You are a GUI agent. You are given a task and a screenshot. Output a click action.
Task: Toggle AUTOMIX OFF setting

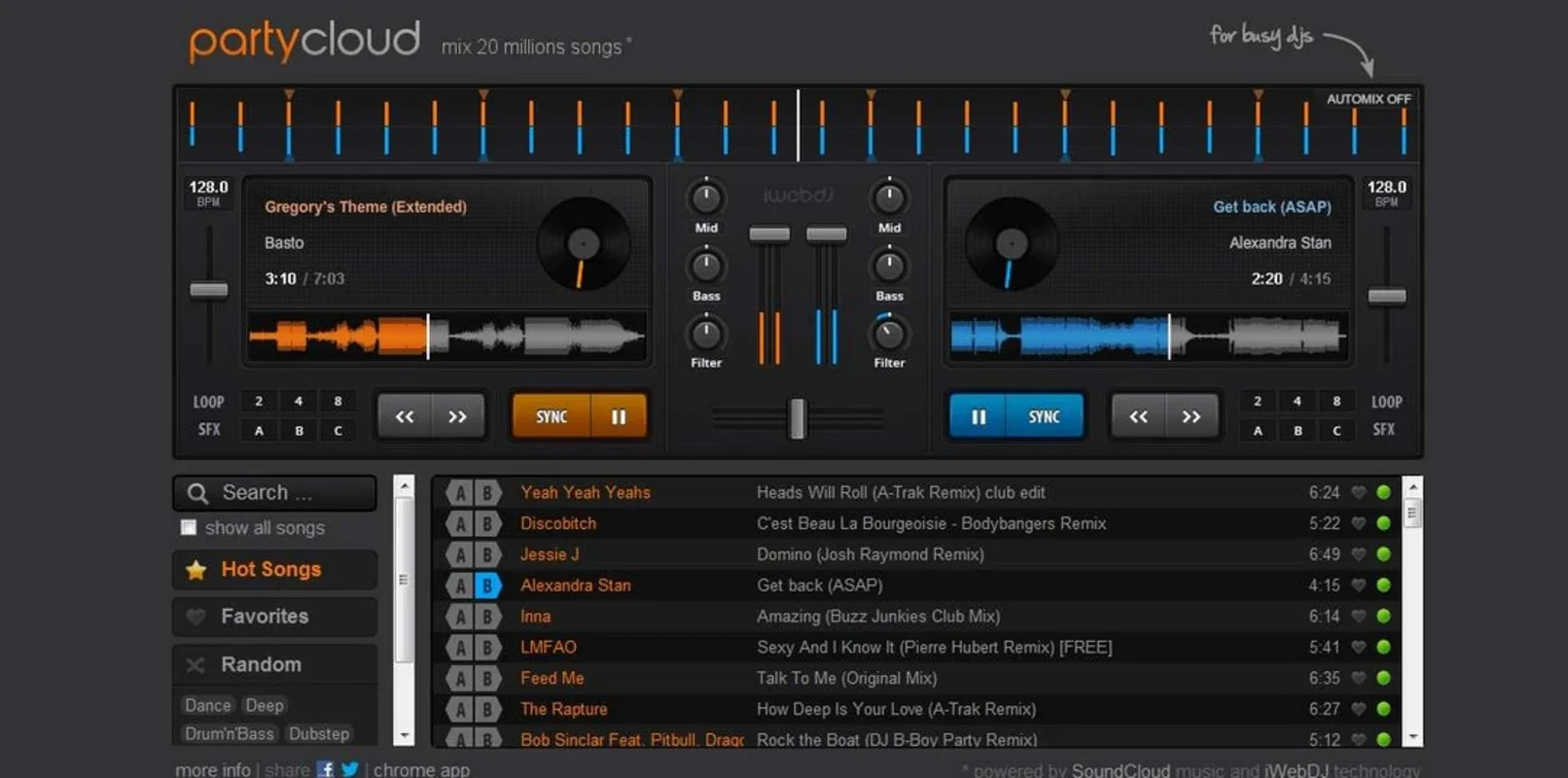(1369, 99)
